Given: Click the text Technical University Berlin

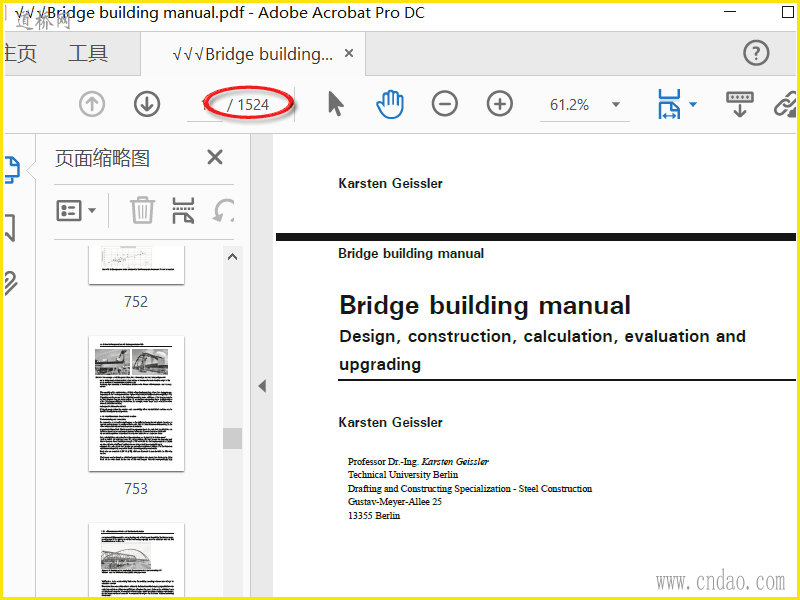Looking at the screenshot, I should pyautogui.click(x=403, y=474).
